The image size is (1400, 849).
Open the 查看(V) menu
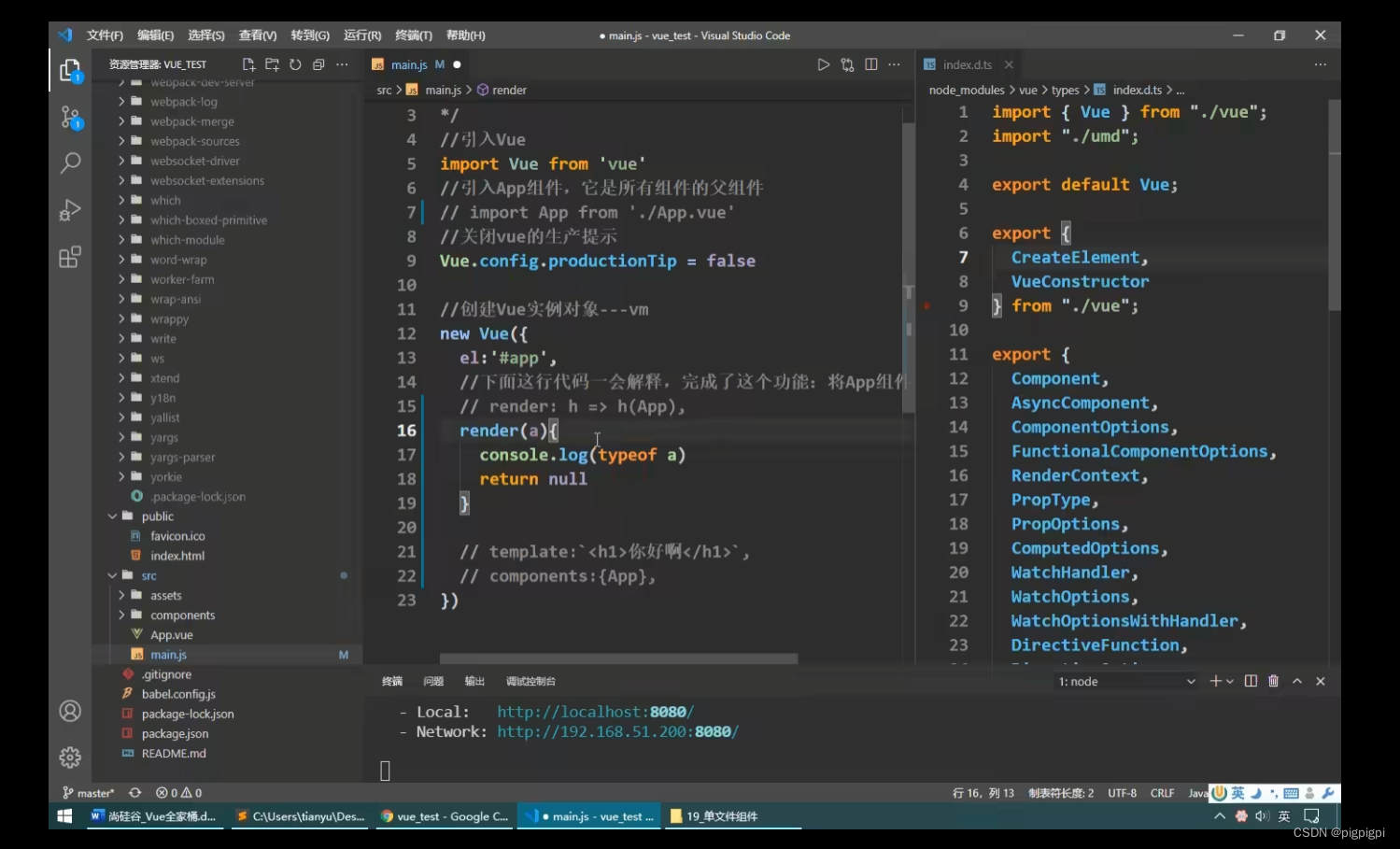coord(257,35)
